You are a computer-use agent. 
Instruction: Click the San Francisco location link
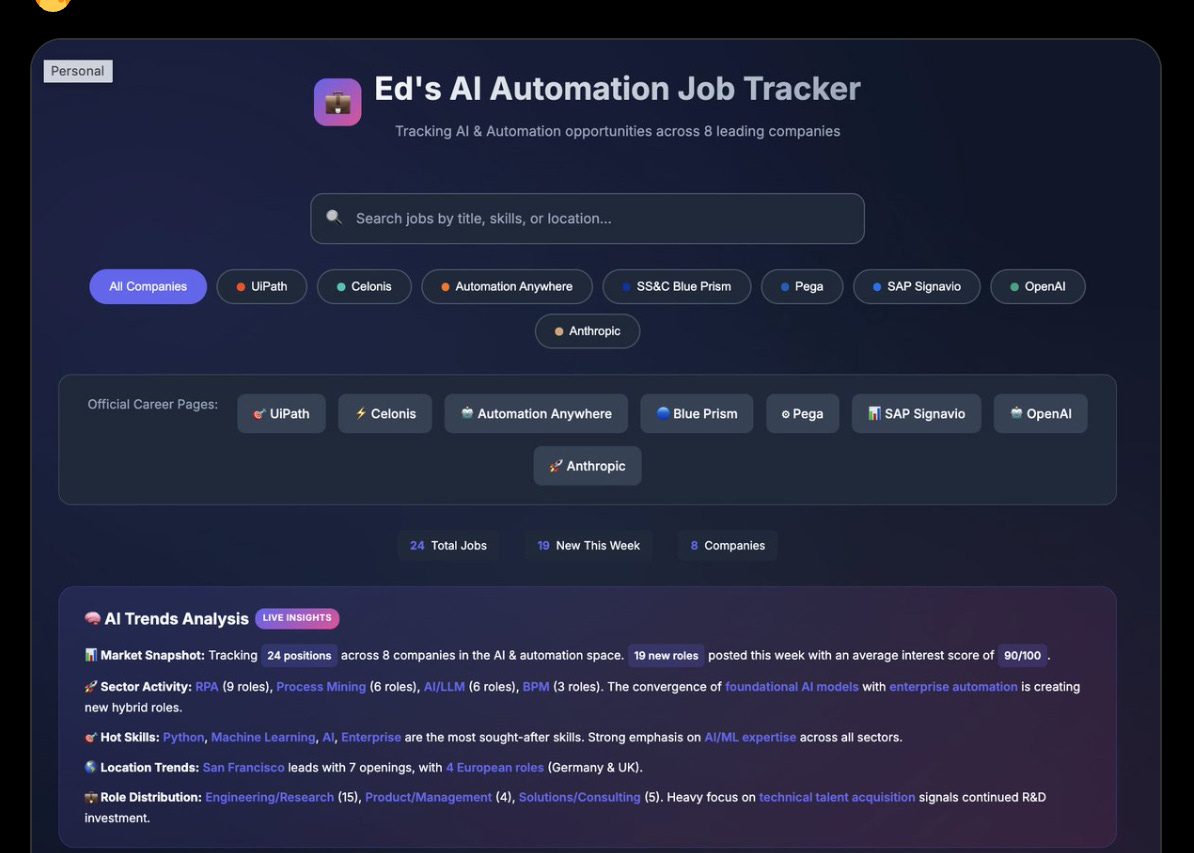point(244,767)
